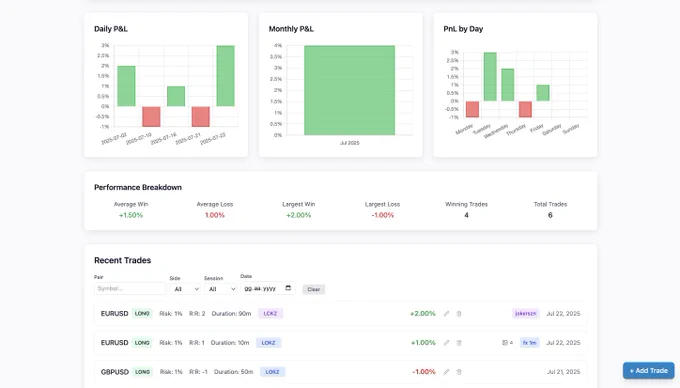Select 'Duration: 90m' on EURUSD trade
The width and height of the screenshot is (680, 388).
tap(231, 313)
